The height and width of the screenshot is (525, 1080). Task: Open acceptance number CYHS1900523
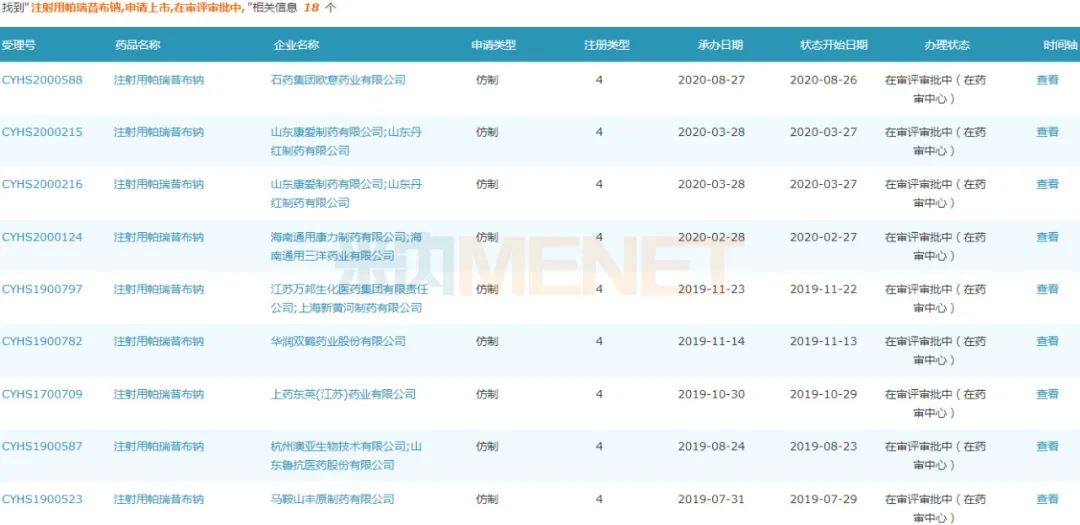(x=42, y=500)
